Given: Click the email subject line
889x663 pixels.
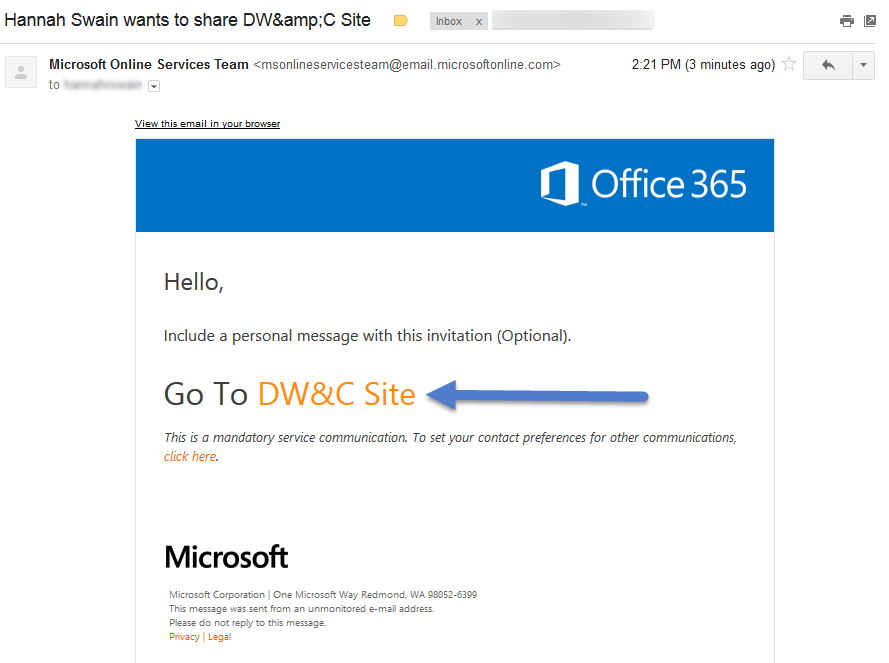Looking at the screenshot, I should [x=188, y=21].
